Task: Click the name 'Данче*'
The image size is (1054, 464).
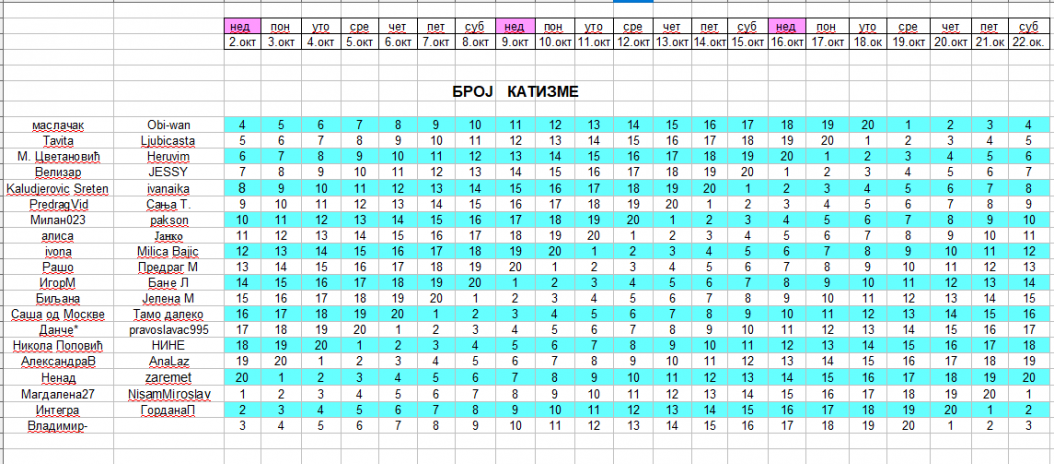Action: pyautogui.click(x=56, y=330)
